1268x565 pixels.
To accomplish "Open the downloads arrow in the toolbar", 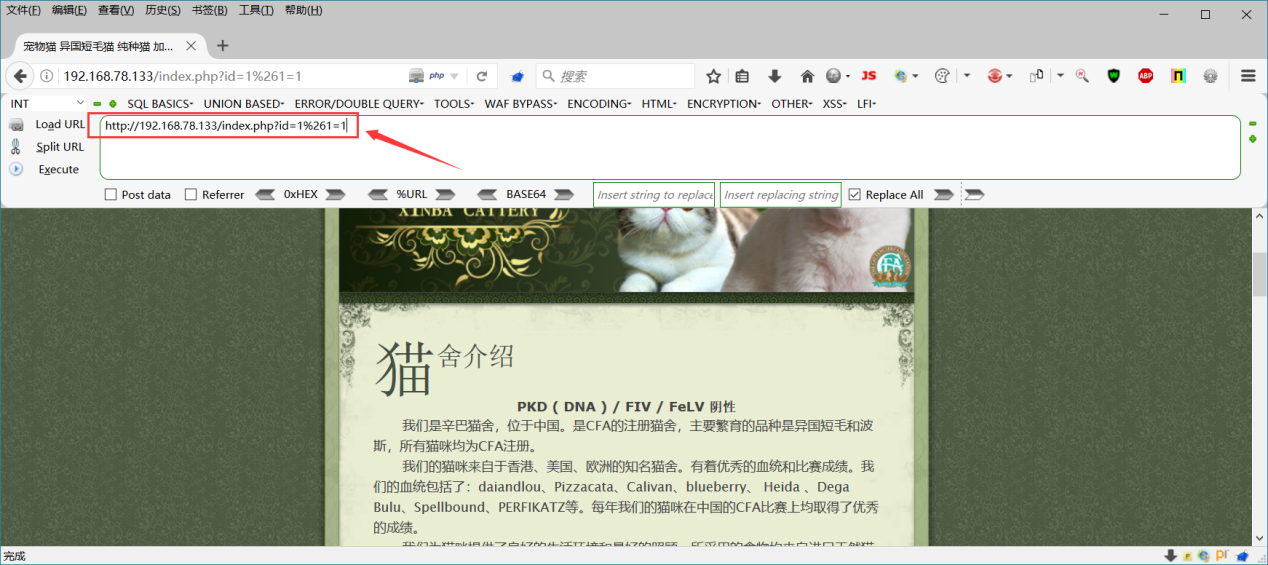I will [775, 76].
